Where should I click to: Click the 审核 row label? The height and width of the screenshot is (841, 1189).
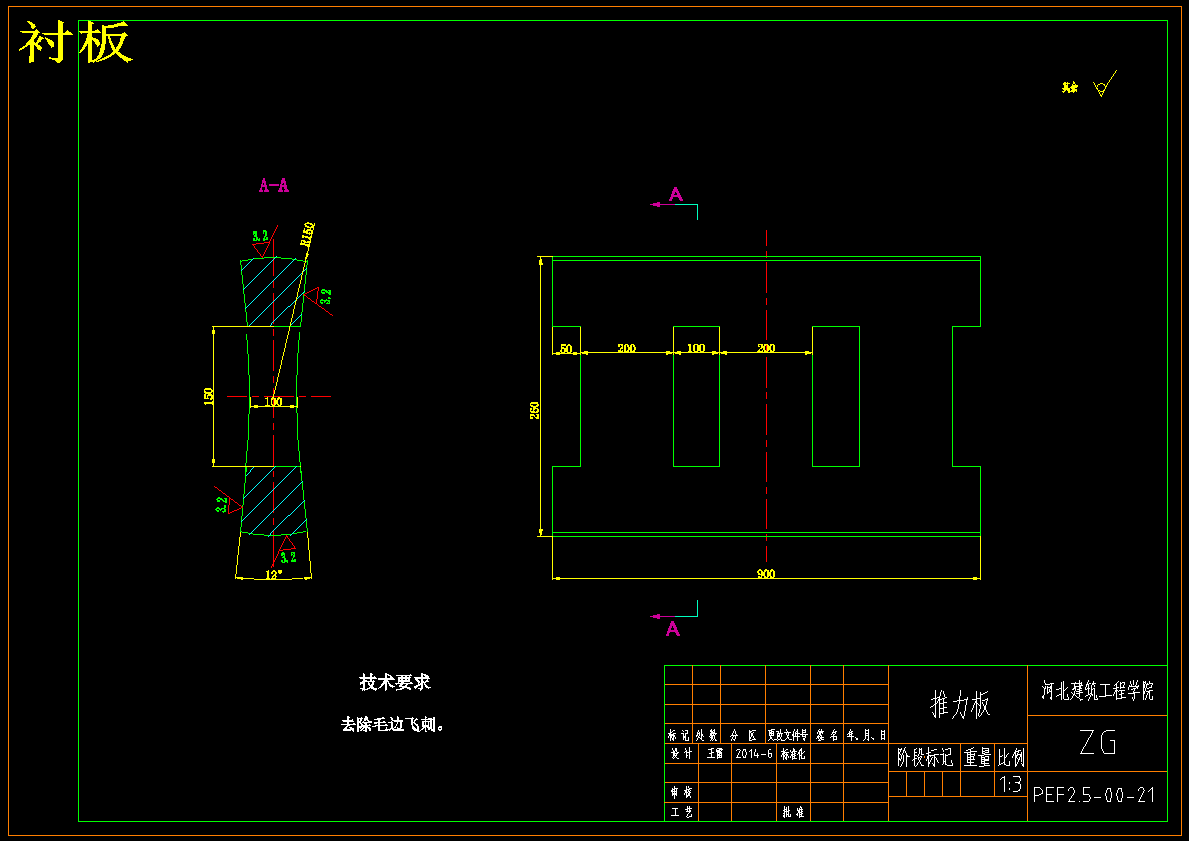[682, 792]
